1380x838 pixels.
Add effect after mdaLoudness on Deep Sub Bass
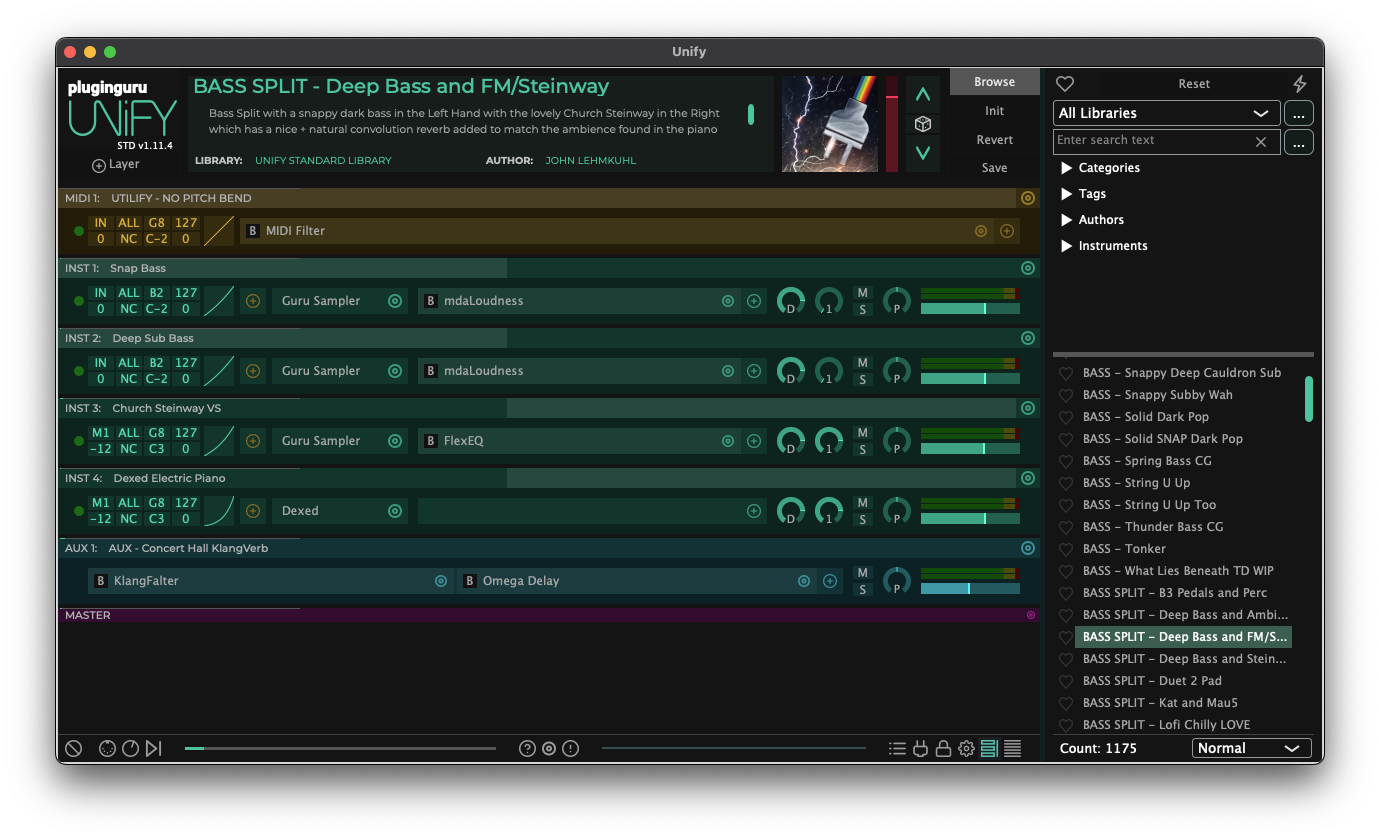754,371
